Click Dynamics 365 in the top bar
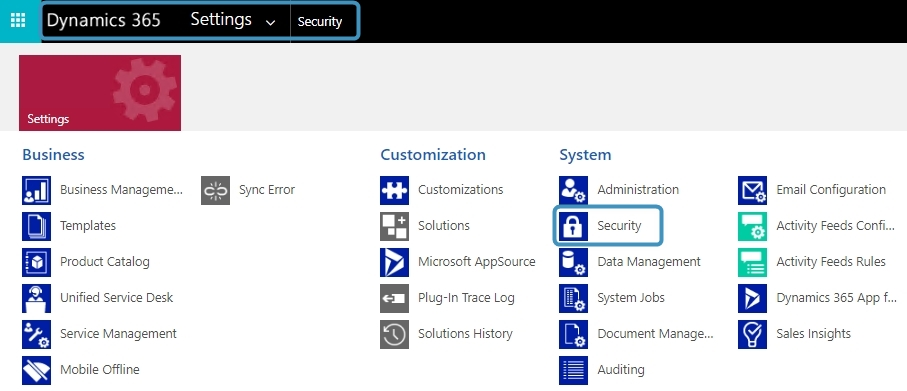The image size is (907, 391). coord(104,20)
